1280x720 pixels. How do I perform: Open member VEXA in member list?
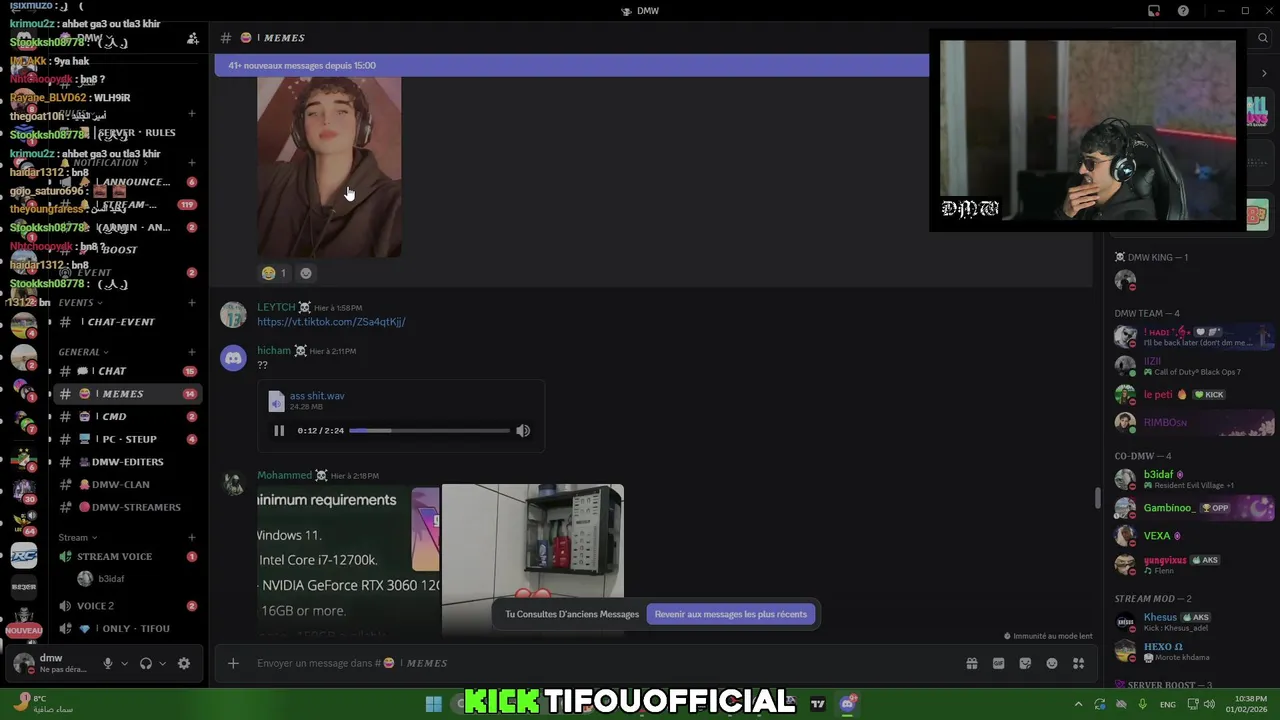coord(1193,536)
